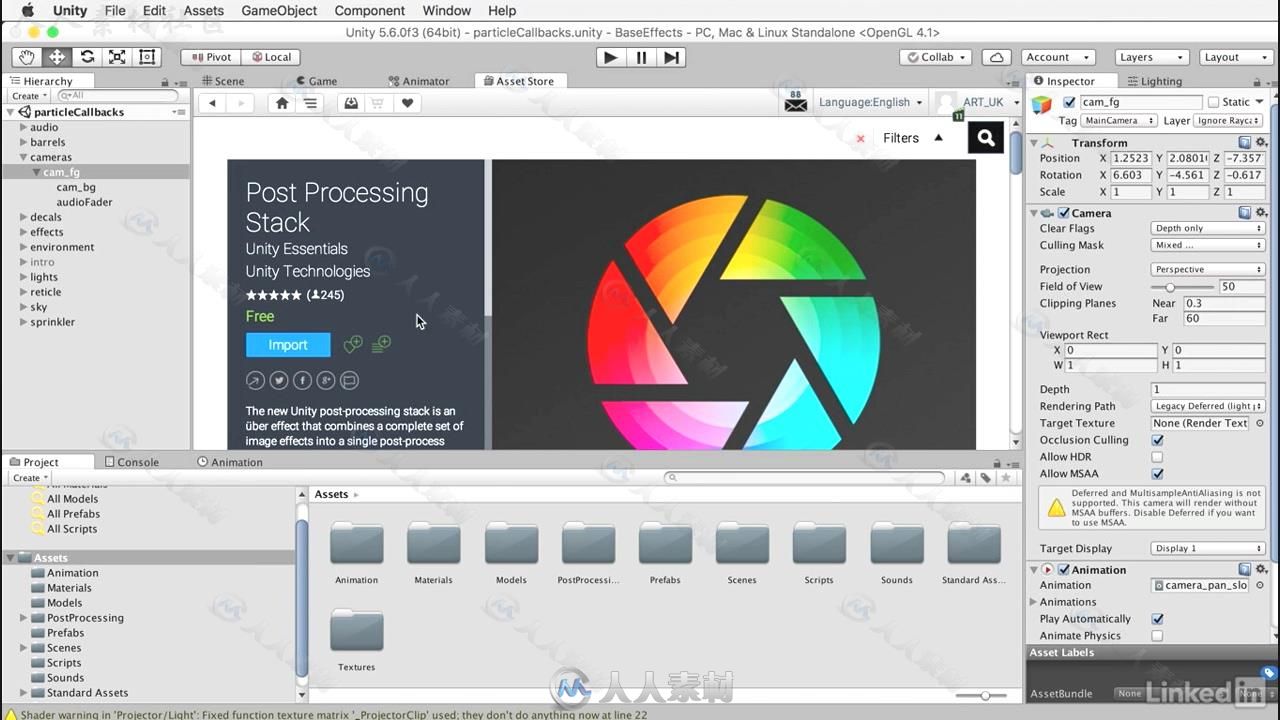Open the PostProcessing folder thumbnail

pos(588,553)
